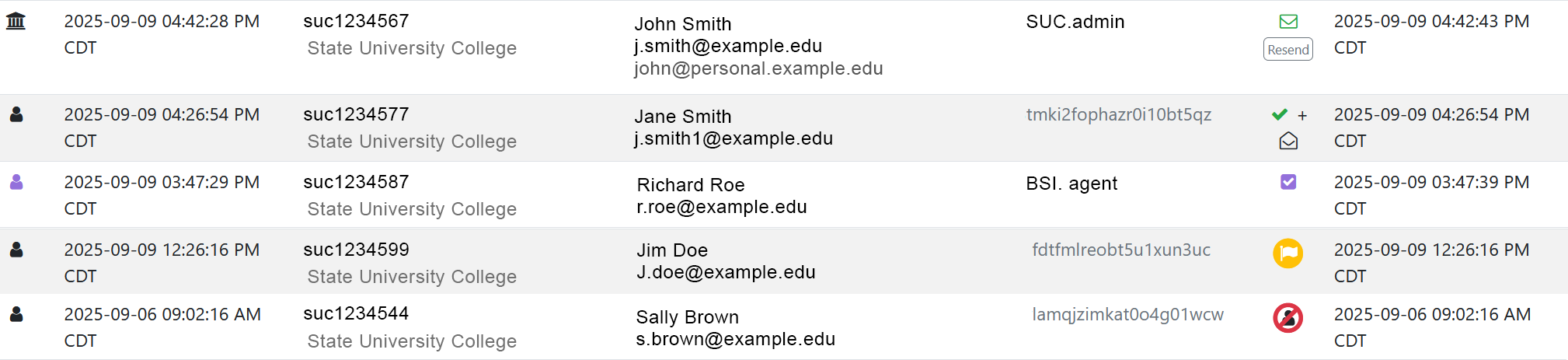
Task: Click the user icon beside suc1234599
Action: [16, 250]
